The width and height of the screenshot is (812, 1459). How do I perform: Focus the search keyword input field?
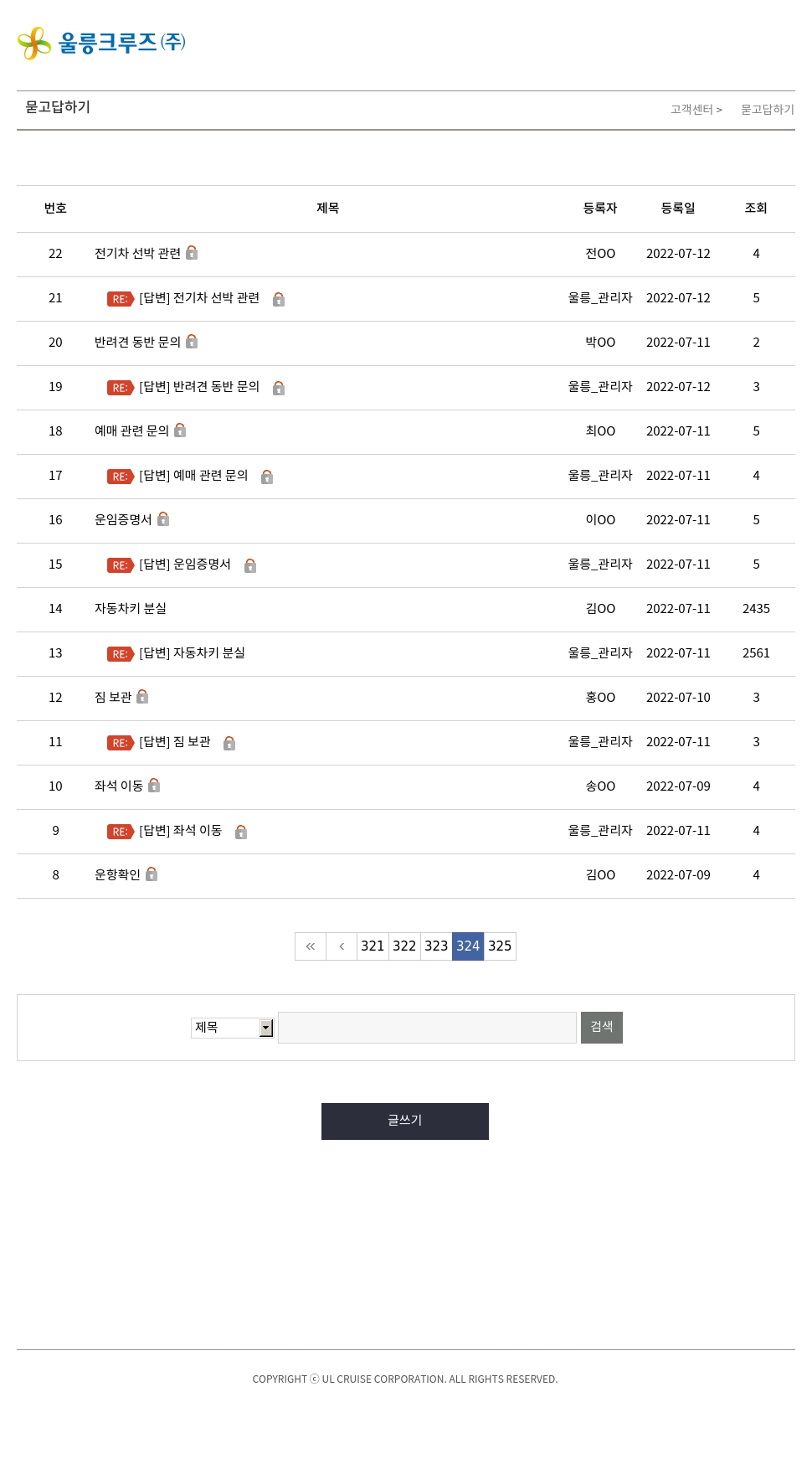coord(427,1028)
